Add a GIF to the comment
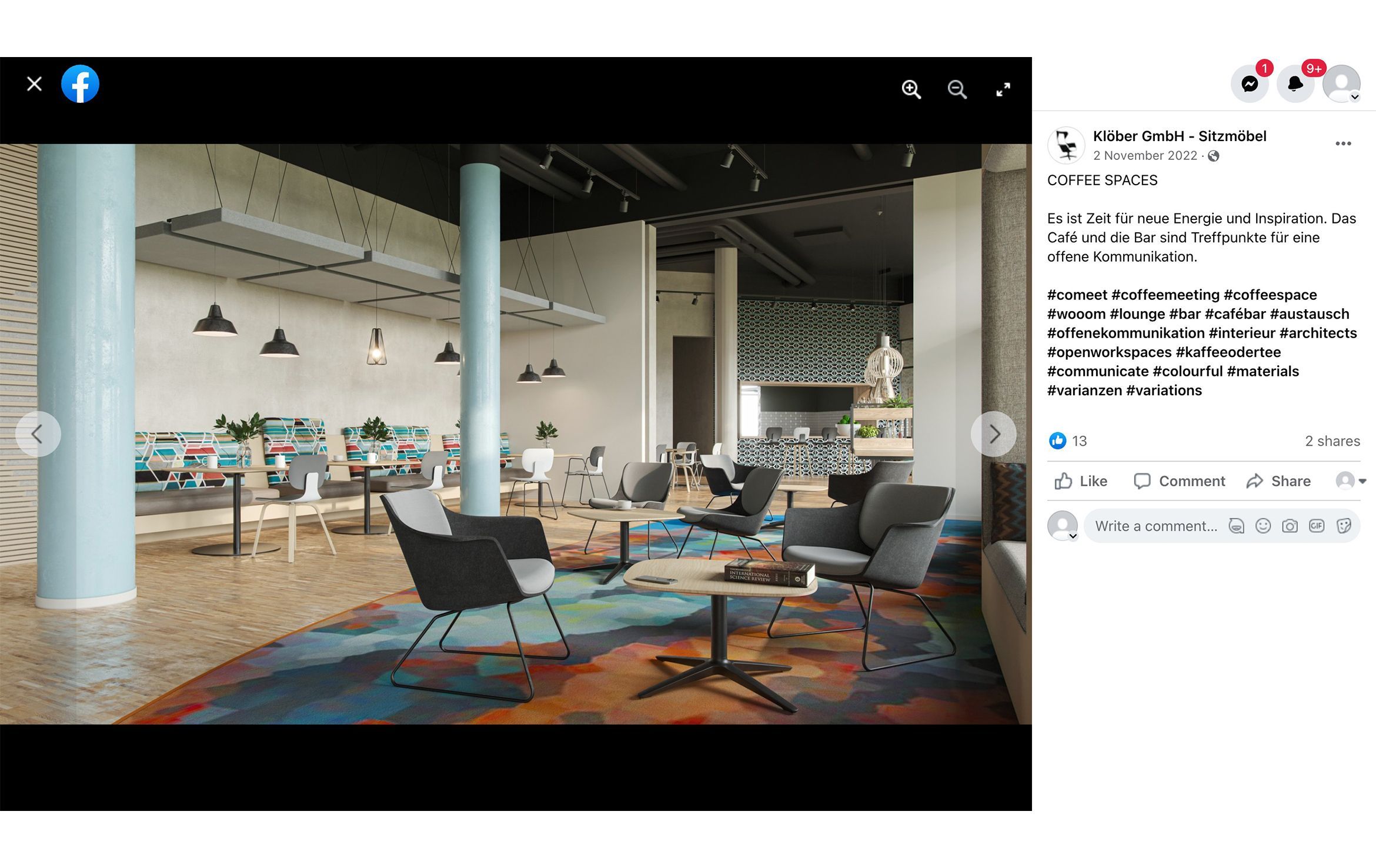The height and width of the screenshot is (868, 1376). (x=1317, y=525)
